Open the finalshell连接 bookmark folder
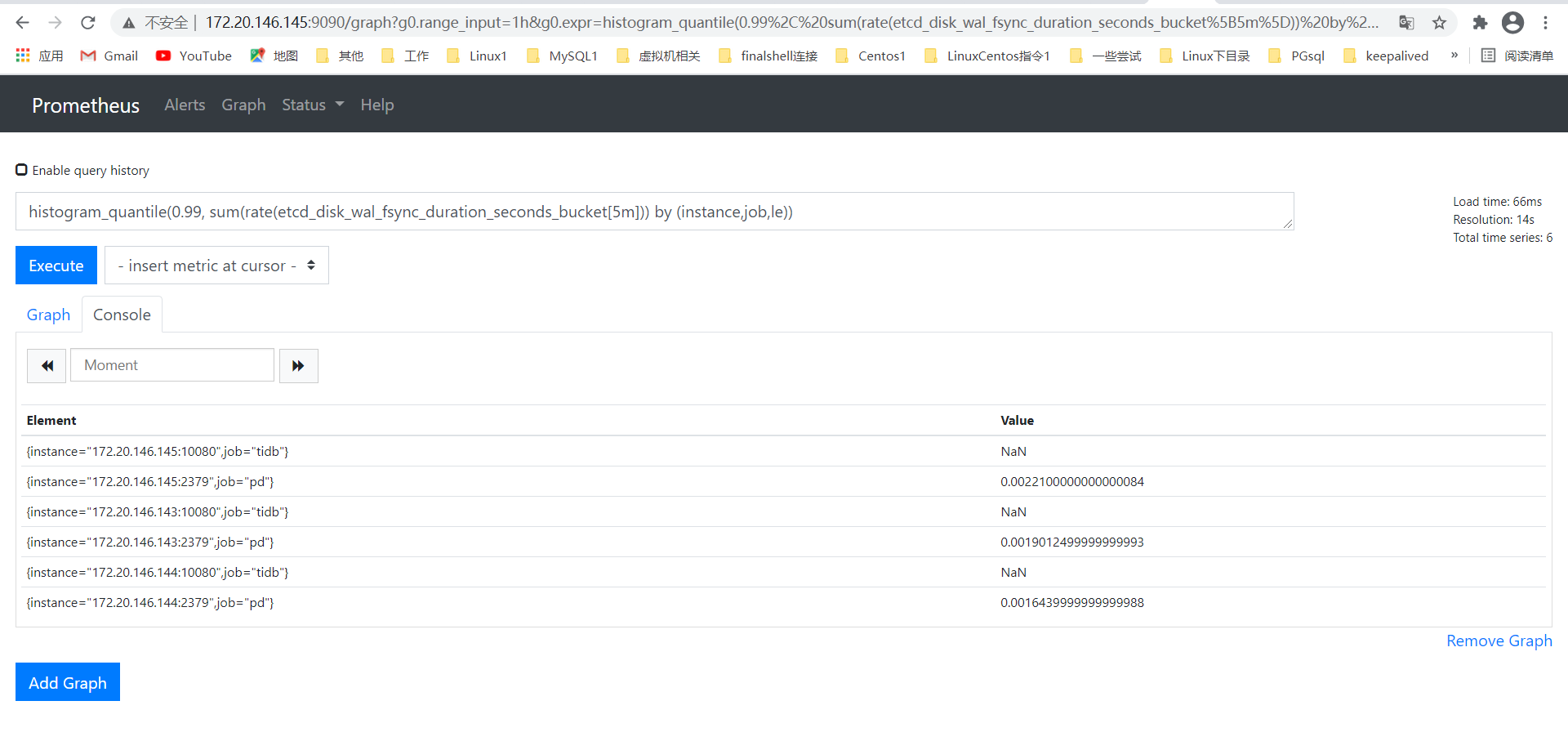This screenshot has height=750, width=1568. [768, 56]
